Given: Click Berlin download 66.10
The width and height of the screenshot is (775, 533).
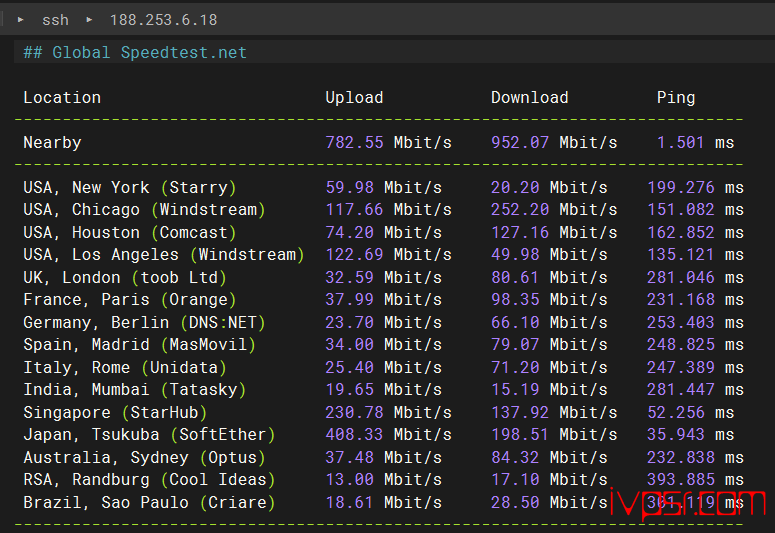Looking at the screenshot, I should pos(515,322).
